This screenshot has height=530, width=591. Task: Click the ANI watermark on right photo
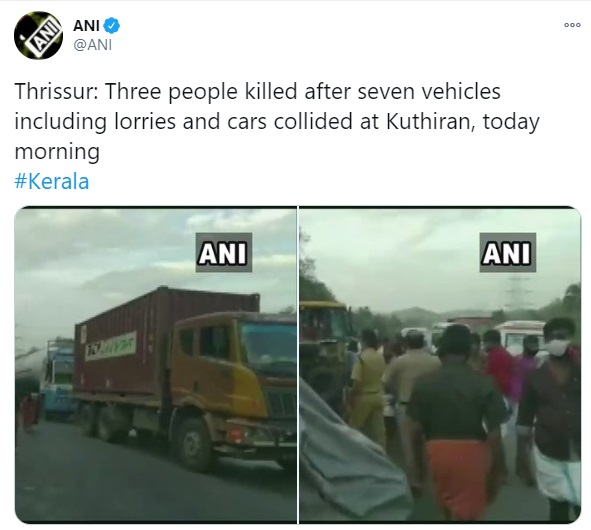(507, 253)
